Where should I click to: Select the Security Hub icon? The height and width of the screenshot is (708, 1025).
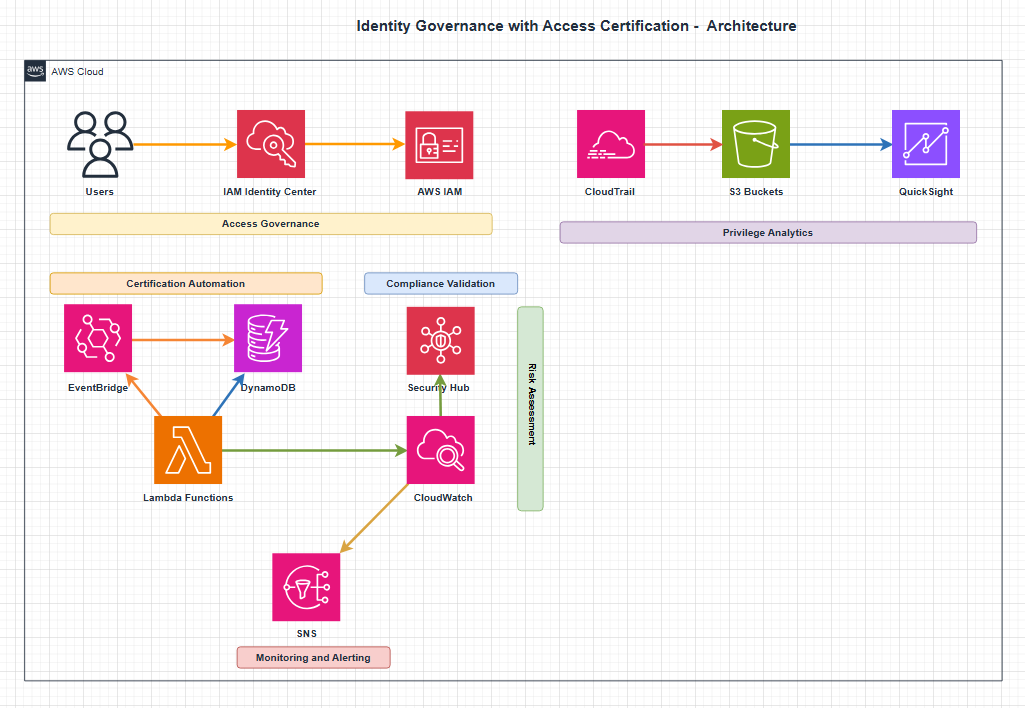coord(441,341)
